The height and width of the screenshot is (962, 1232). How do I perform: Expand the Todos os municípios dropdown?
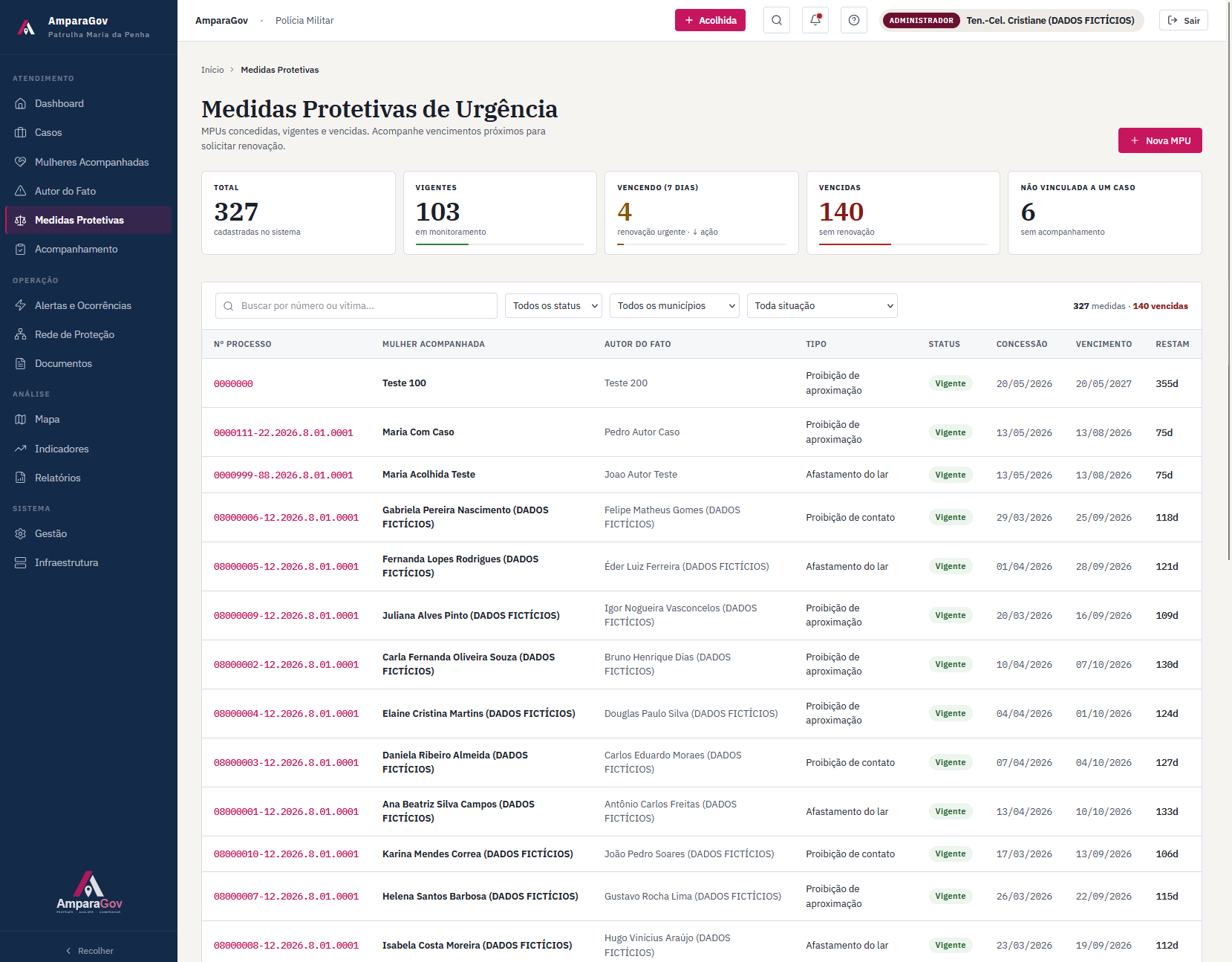point(674,305)
